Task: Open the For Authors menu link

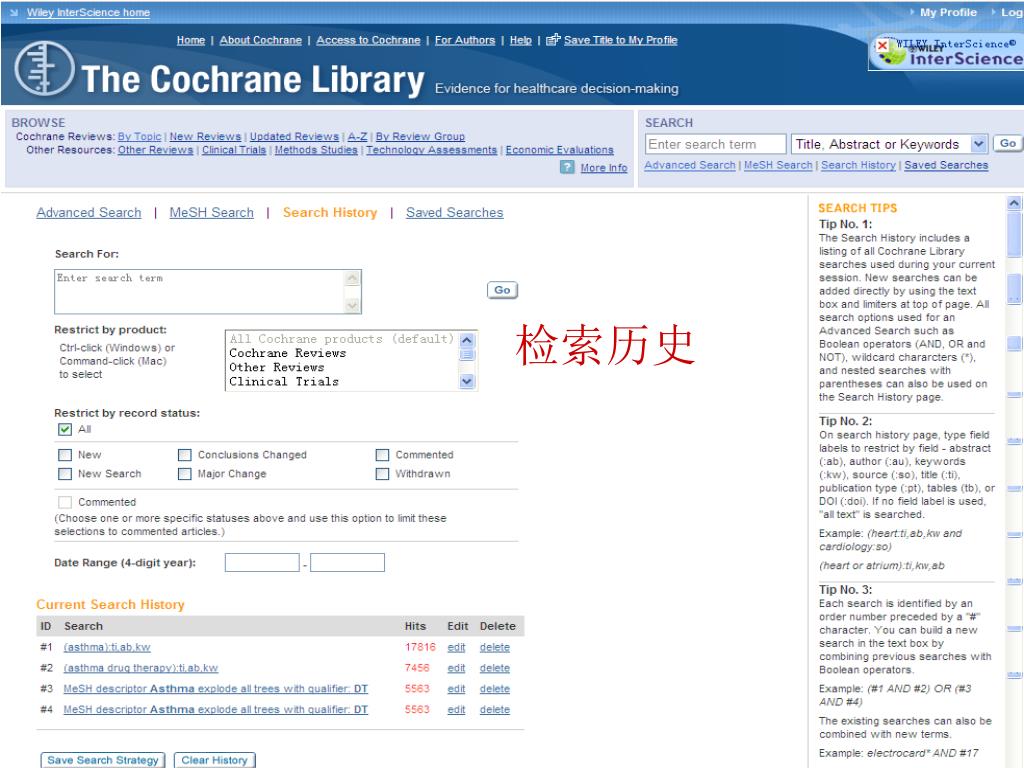Action: tap(465, 40)
